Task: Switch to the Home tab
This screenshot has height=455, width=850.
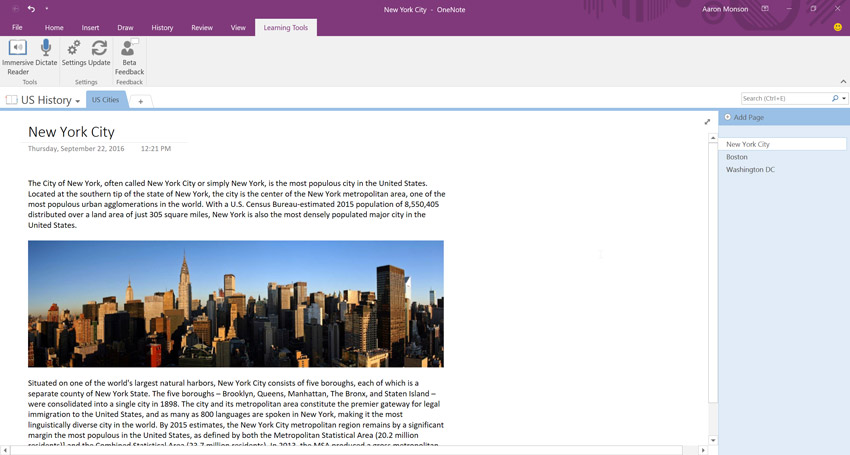Action: (x=54, y=27)
